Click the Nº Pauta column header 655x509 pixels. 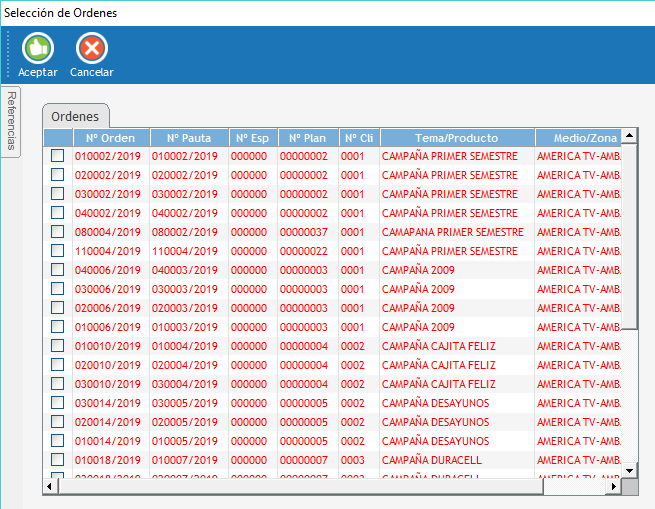tap(189, 138)
